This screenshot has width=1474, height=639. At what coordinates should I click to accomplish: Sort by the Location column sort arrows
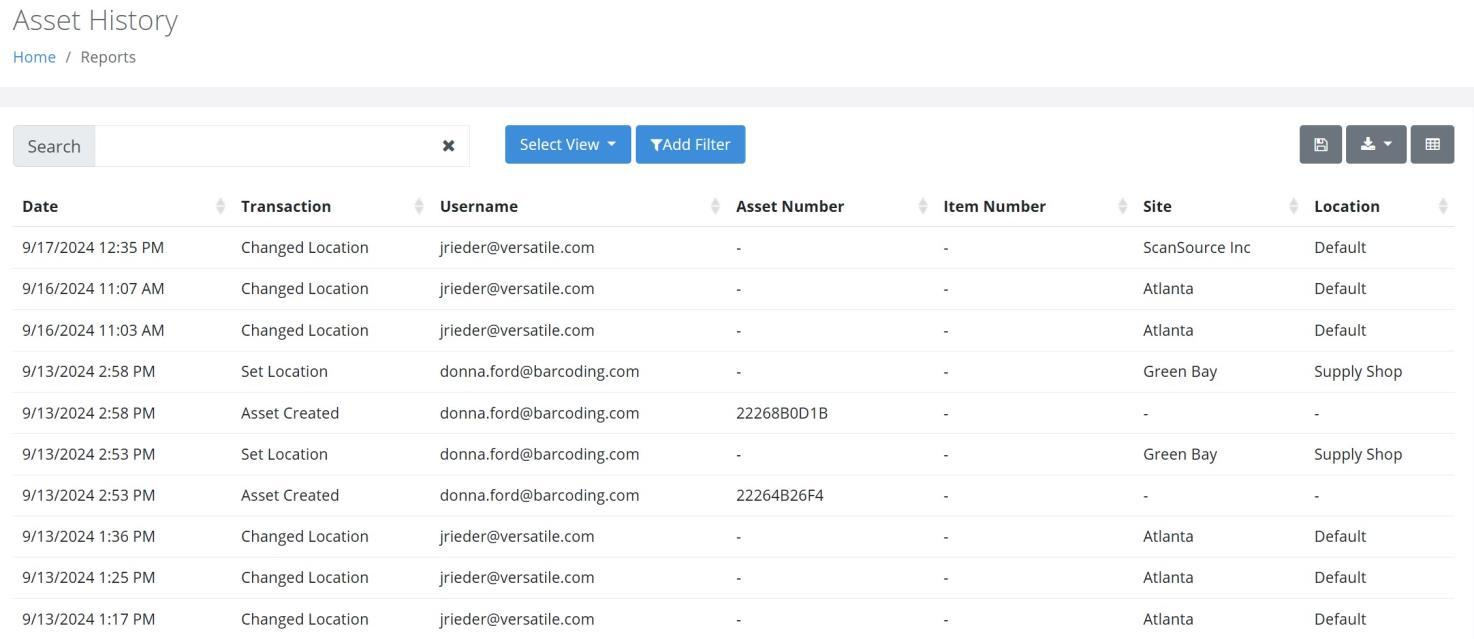(x=1443, y=206)
